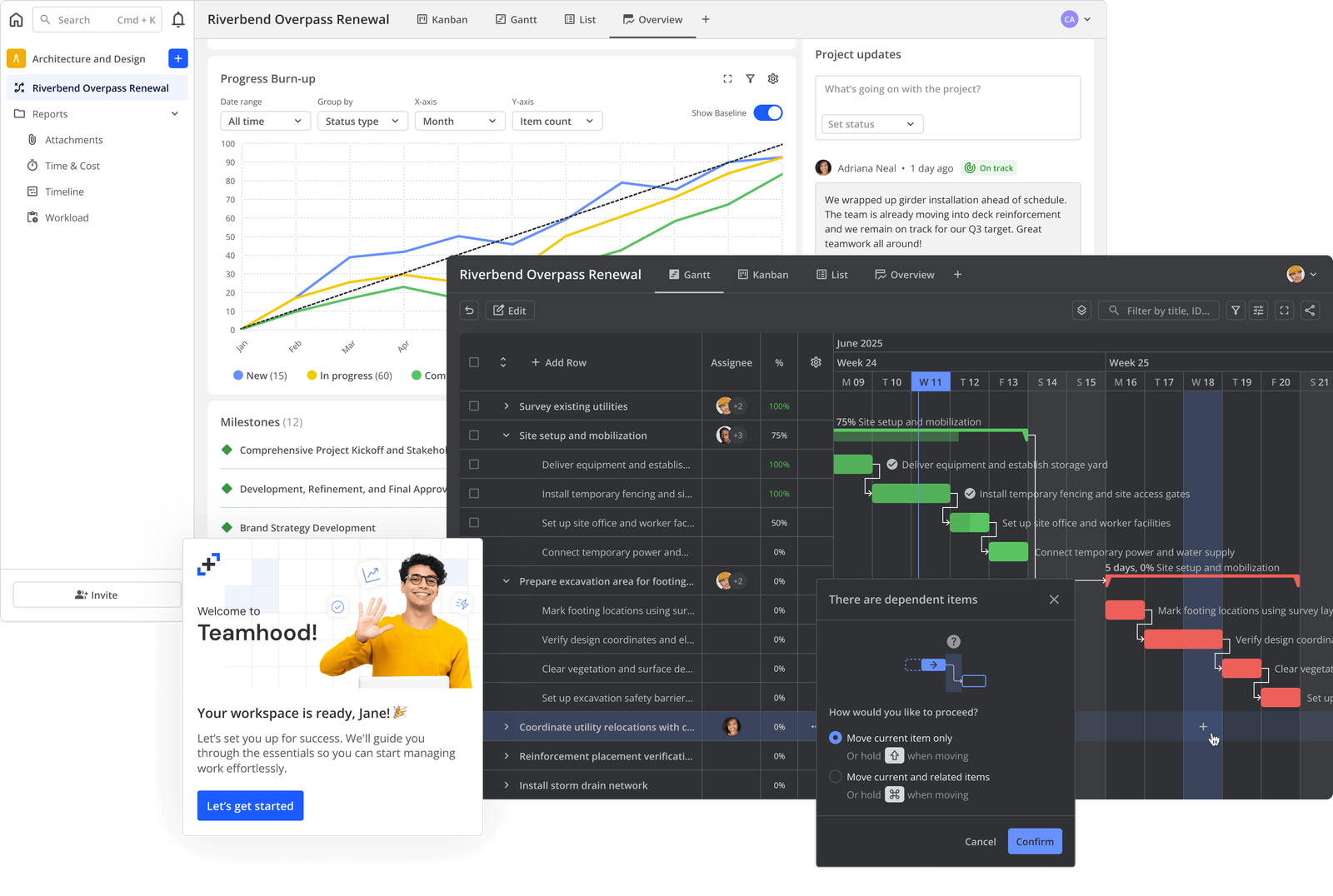Collapse the Site setup and mobilization row

506,436
